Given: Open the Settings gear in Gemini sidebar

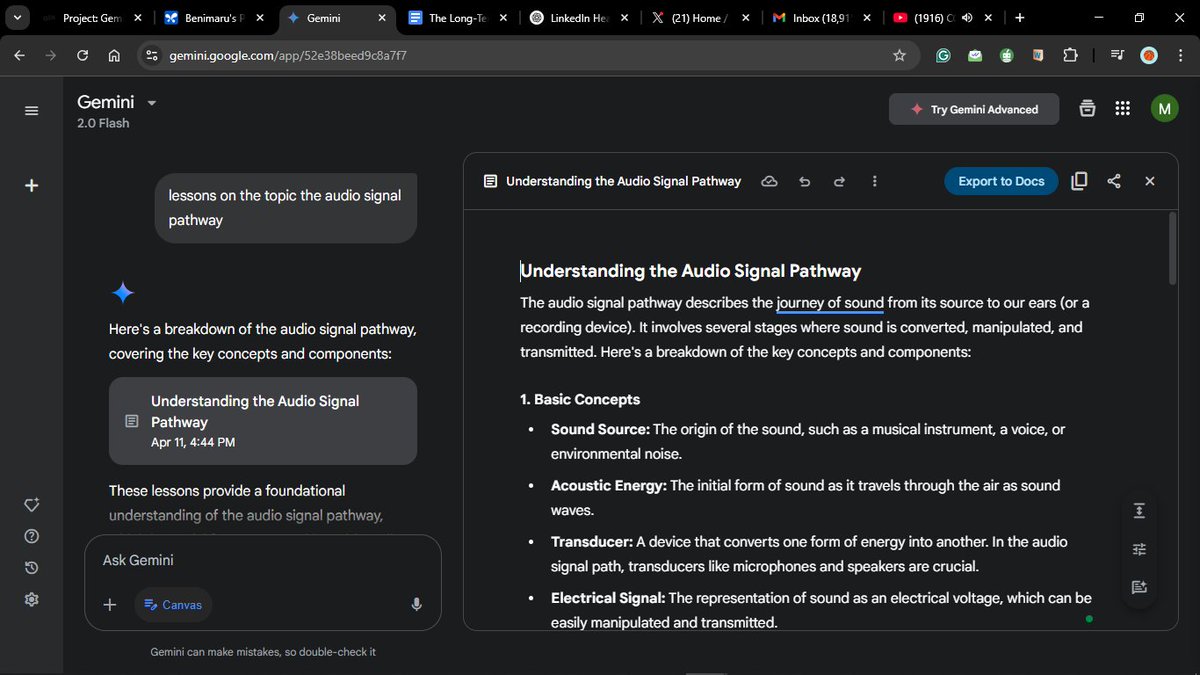Looking at the screenshot, I should [31, 599].
